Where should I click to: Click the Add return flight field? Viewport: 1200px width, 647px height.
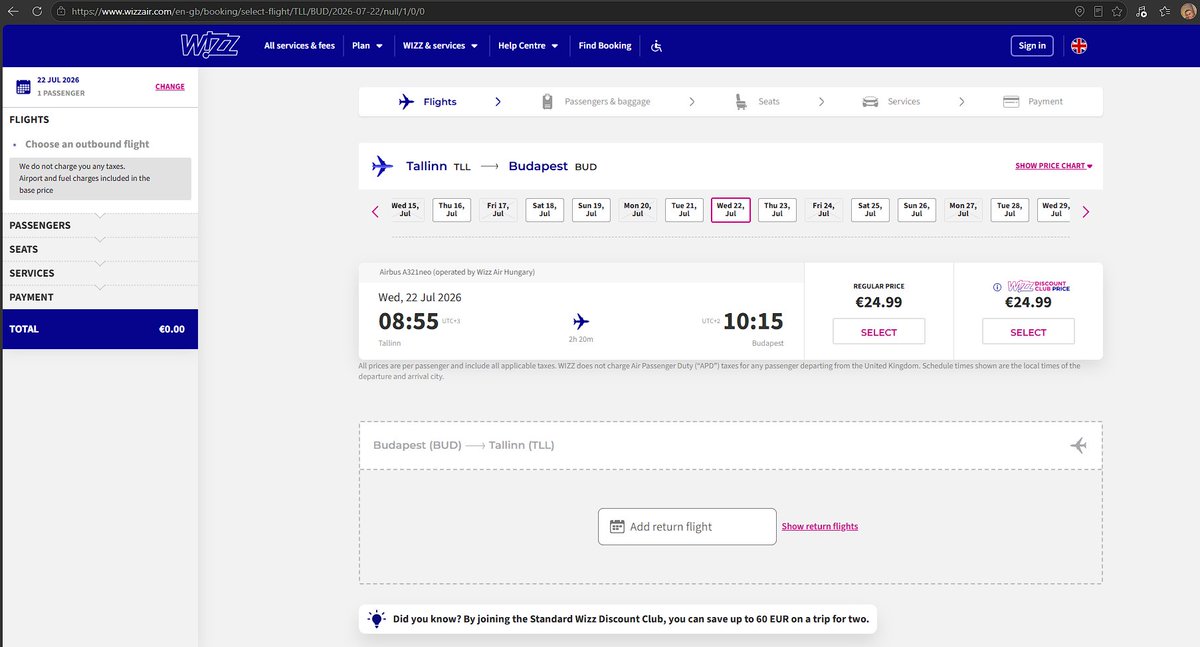coord(687,527)
